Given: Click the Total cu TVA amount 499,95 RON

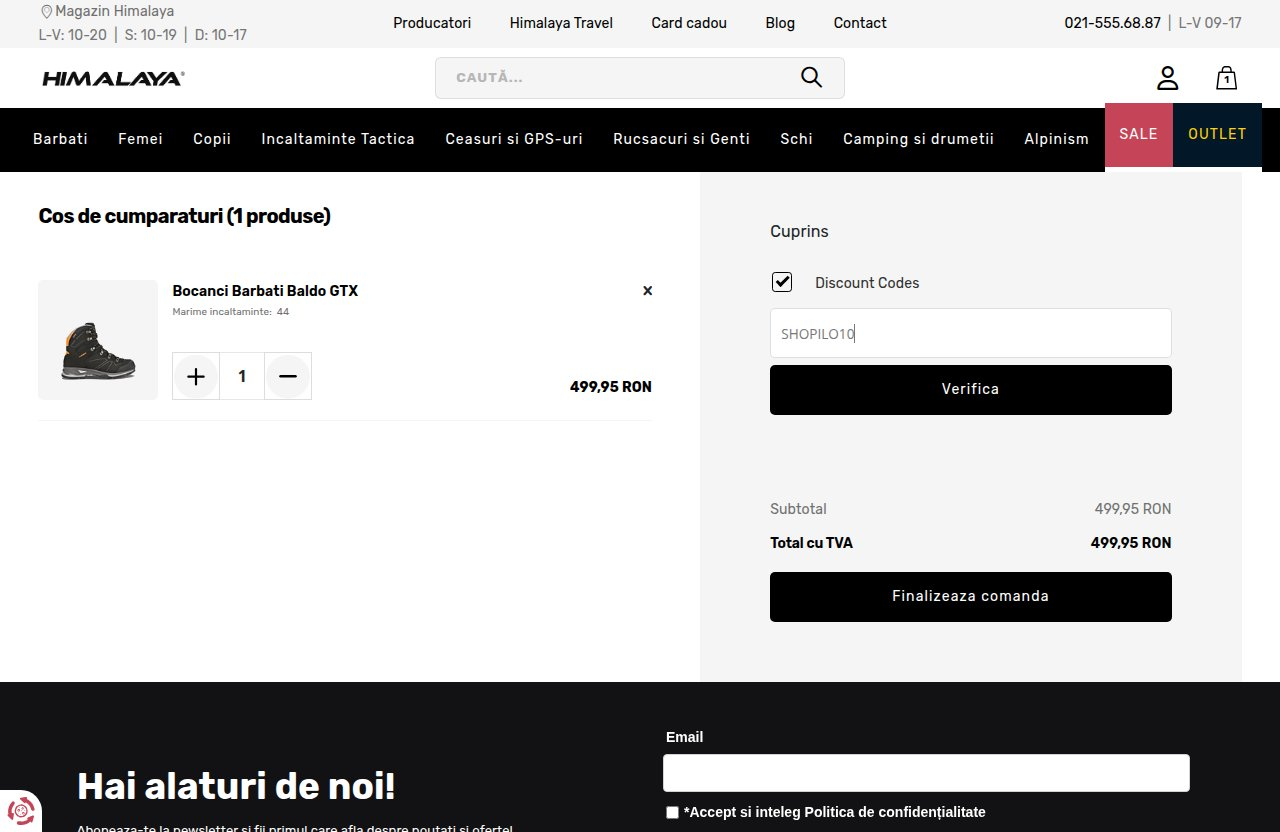Looking at the screenshot, I should coord(1130,543).
